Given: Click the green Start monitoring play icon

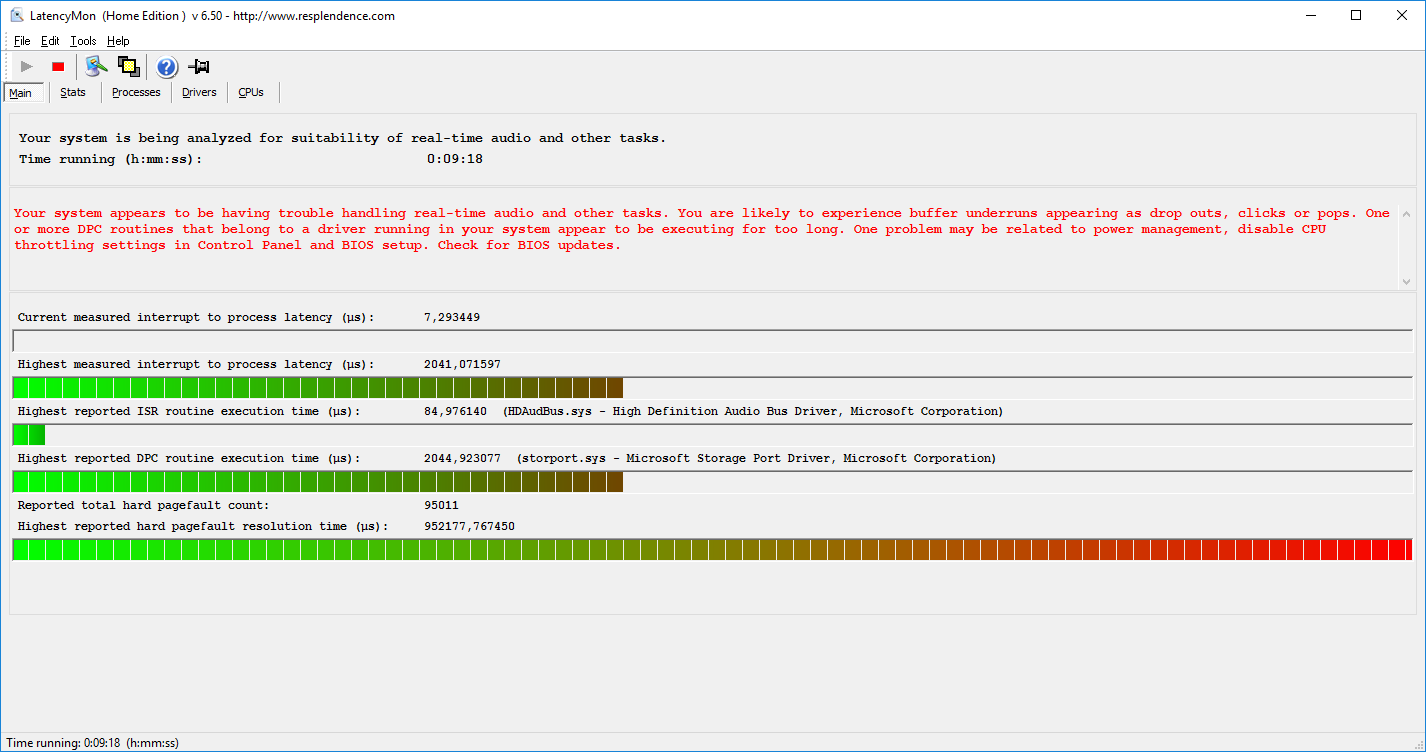Looking at the screenshot, I should 27,67.
